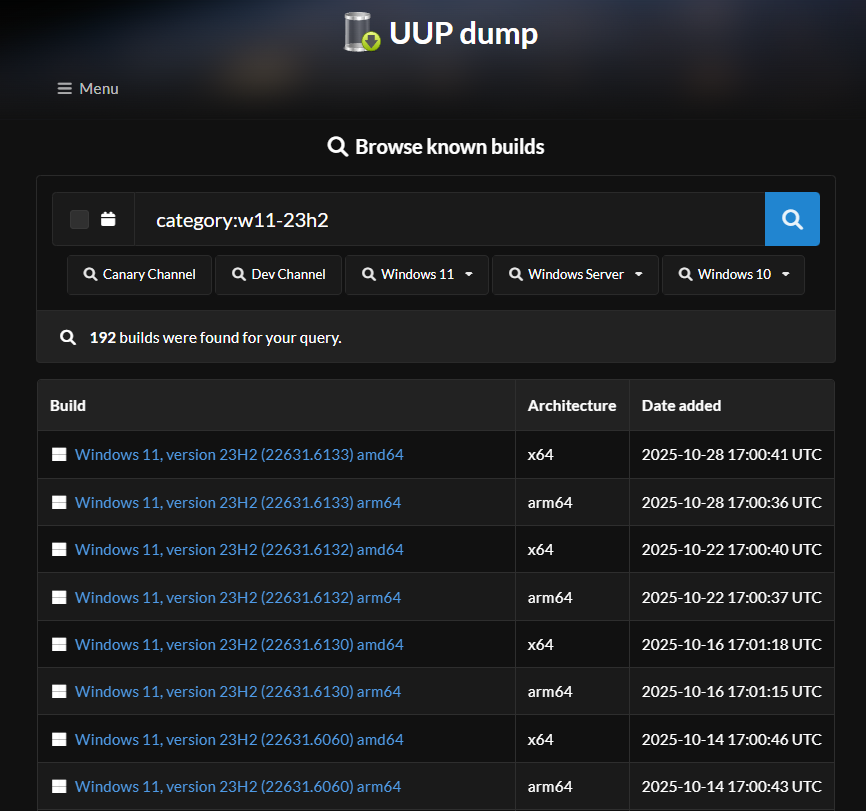866x811 pixels.
Task: Select the Dev Channel filter button
Action: [278, 274]
